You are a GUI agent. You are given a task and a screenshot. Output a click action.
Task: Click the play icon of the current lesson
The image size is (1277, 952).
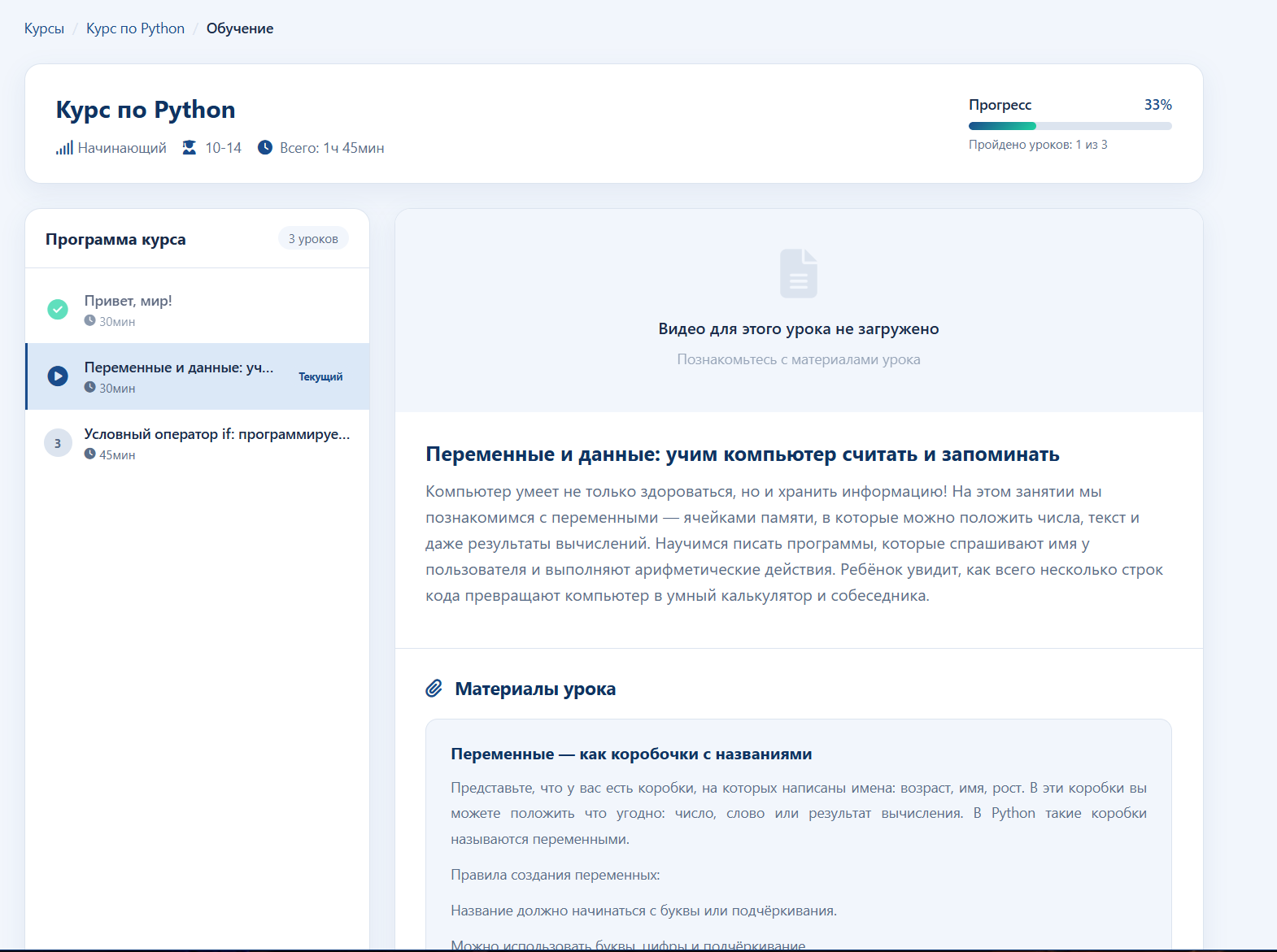[x=58, y=376]
